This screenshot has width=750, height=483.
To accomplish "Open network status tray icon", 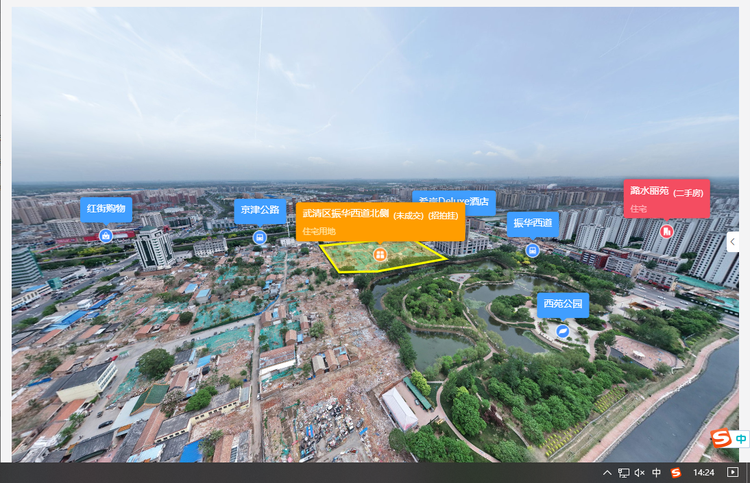I will pos(623,472).
